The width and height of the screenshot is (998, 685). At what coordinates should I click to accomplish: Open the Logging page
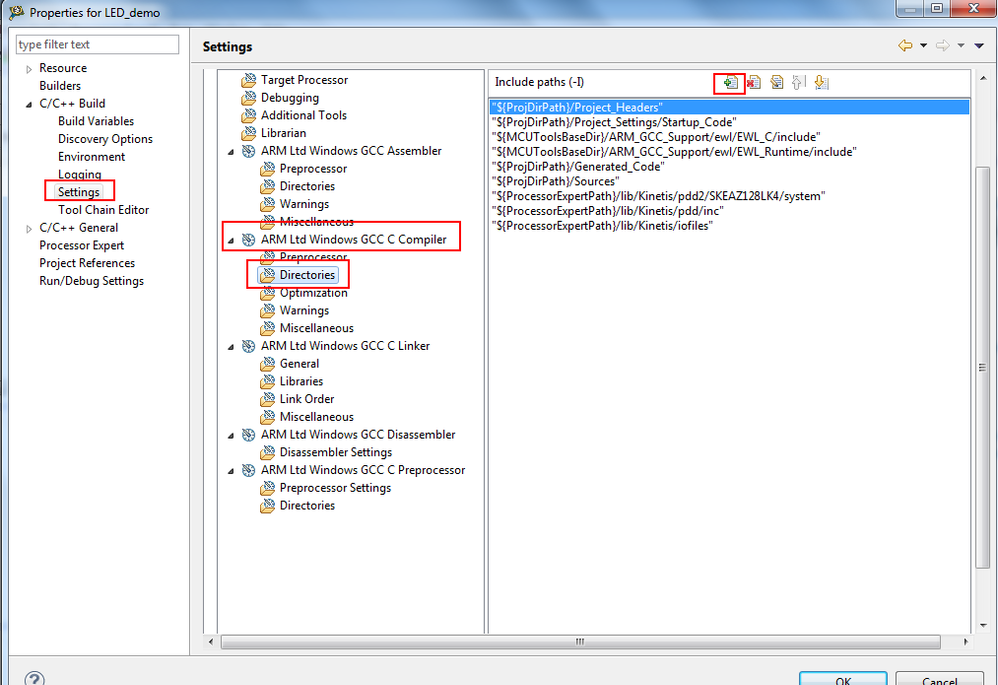[x=79, y=174]
